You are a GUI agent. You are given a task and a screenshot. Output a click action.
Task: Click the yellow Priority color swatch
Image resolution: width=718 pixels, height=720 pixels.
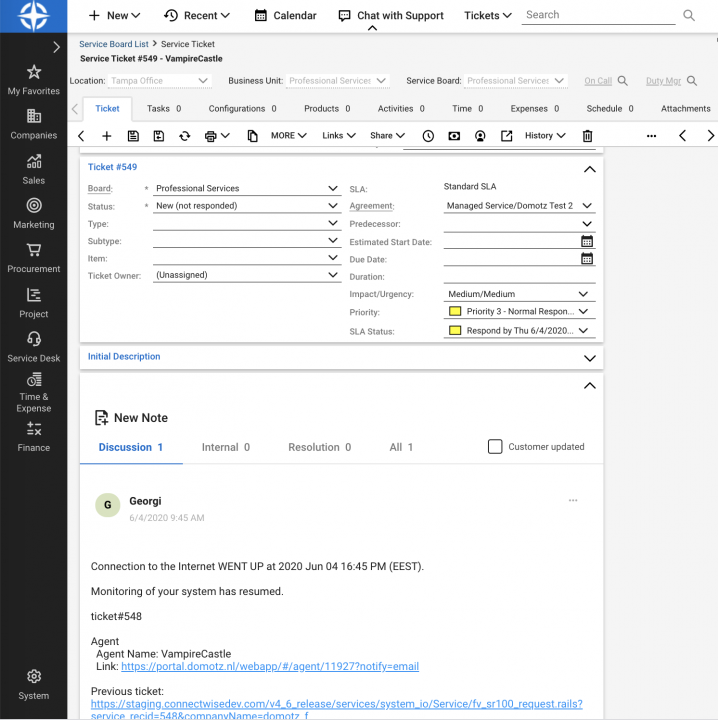(455, 312)
